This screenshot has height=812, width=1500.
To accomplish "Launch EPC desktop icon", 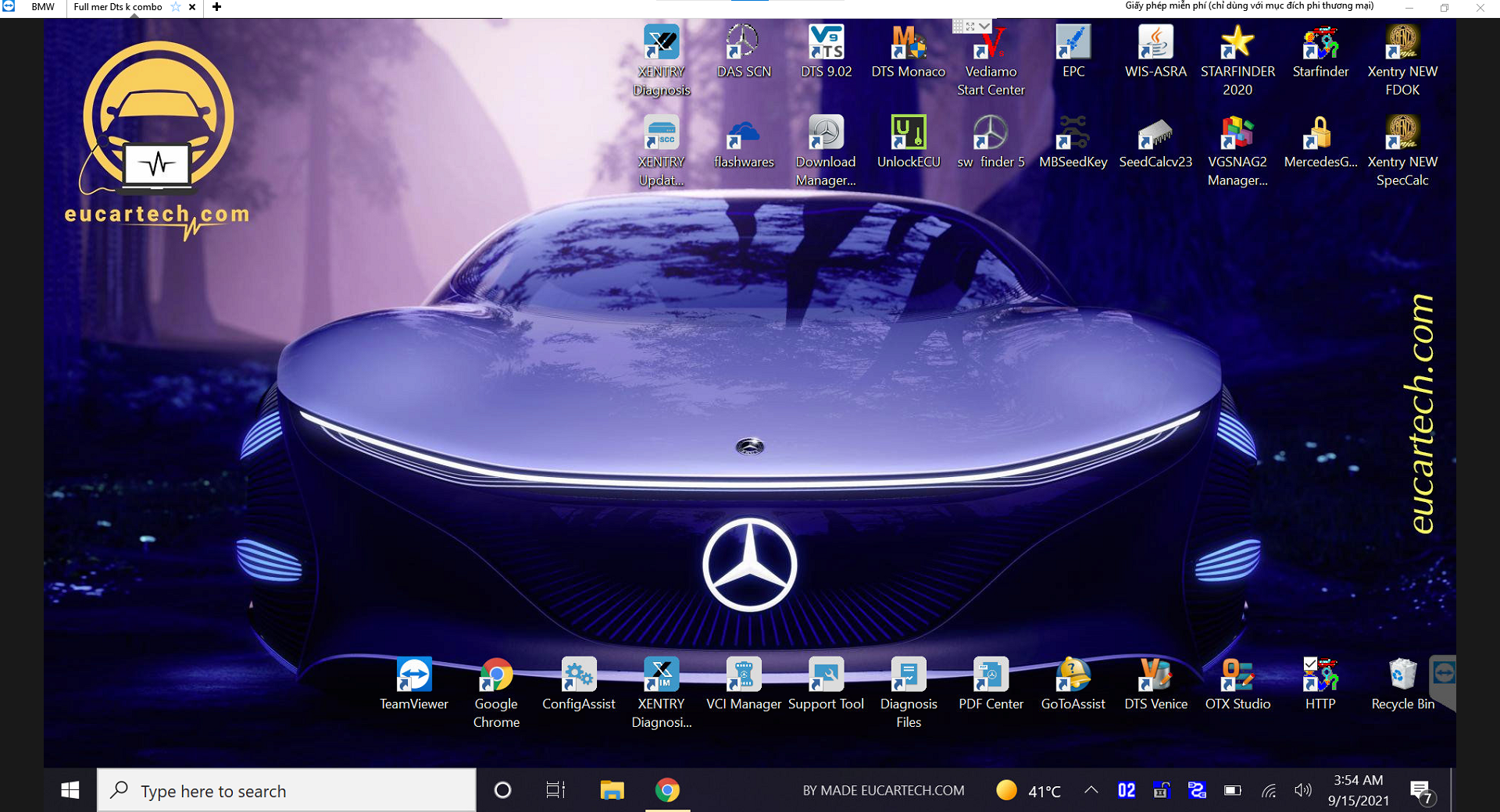I will click(1073, 52).
